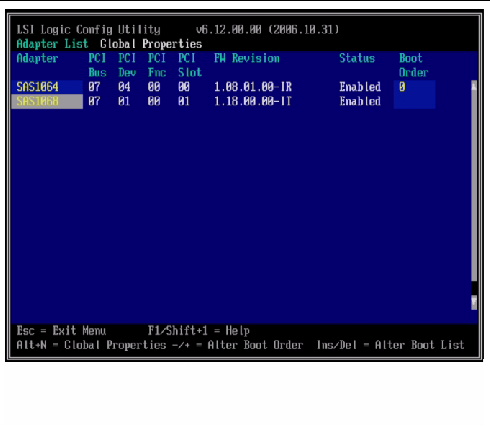Click the Esc = Exit Menu hint
This screenshot has height=426, width=490.
(61, 331)
